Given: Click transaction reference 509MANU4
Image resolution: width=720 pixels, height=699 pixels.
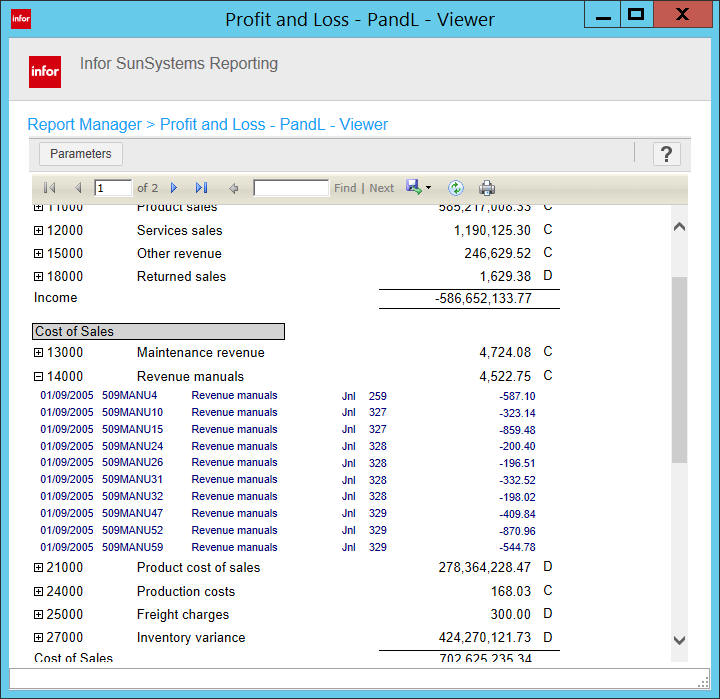Looking at the screenshot, I should [x=129, y=395].
